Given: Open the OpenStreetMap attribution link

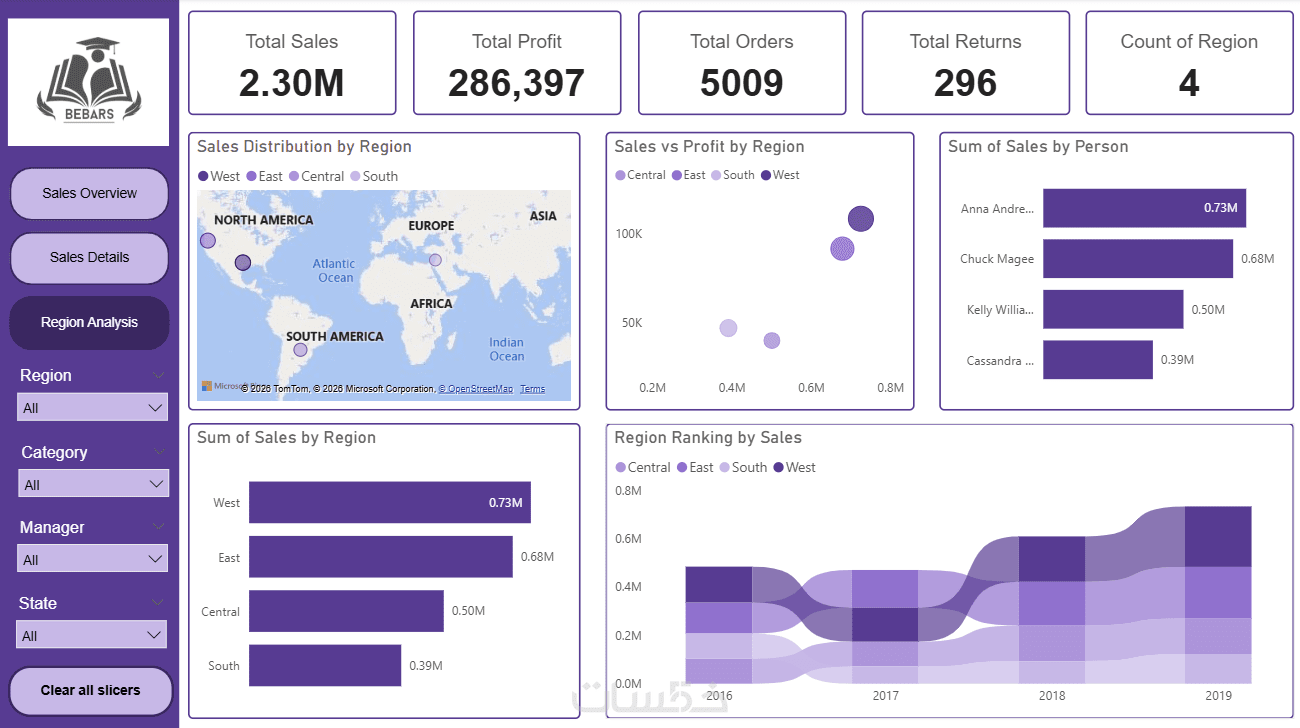Looking at the screenshot, I should tap(479, 389).
